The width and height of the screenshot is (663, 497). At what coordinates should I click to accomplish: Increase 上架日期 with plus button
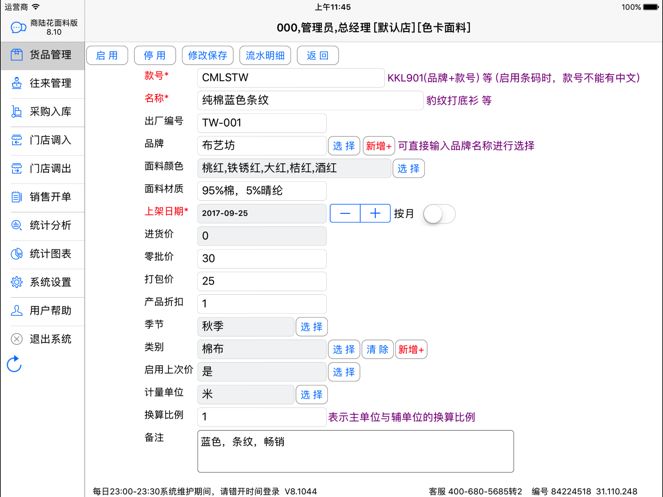[x=375, y=213]
